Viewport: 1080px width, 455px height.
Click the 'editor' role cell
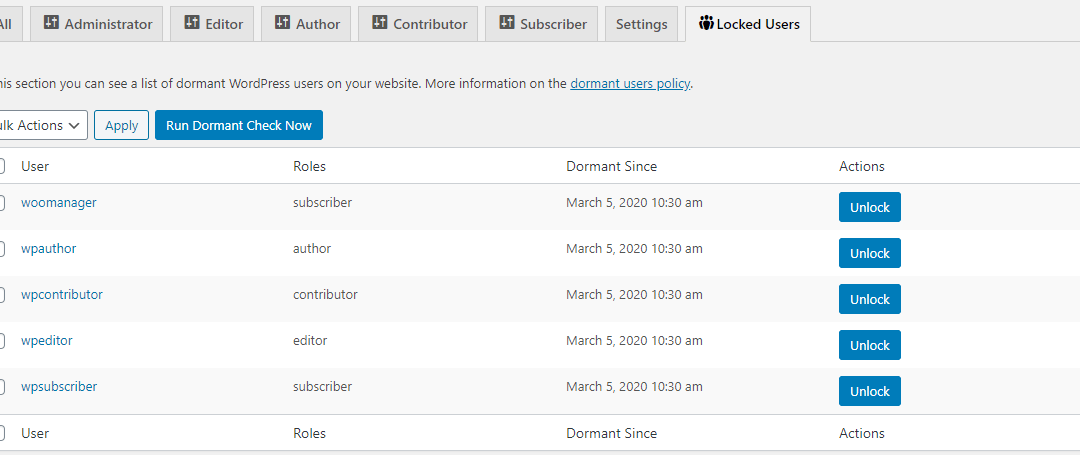(310, 340)
